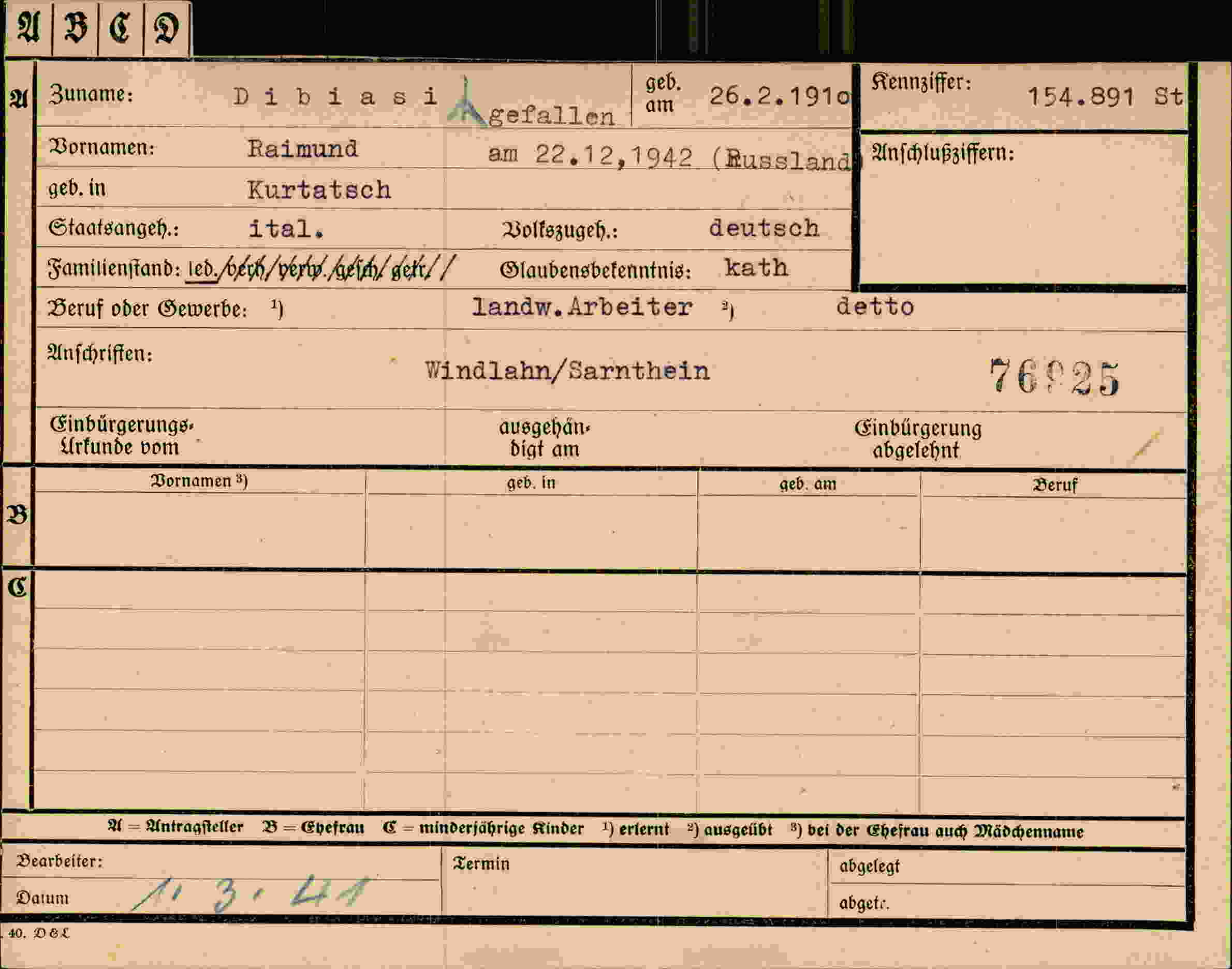
Task: Click the legend text 'C = minderjährige Kinder'
Action: (x=483, y=828)
